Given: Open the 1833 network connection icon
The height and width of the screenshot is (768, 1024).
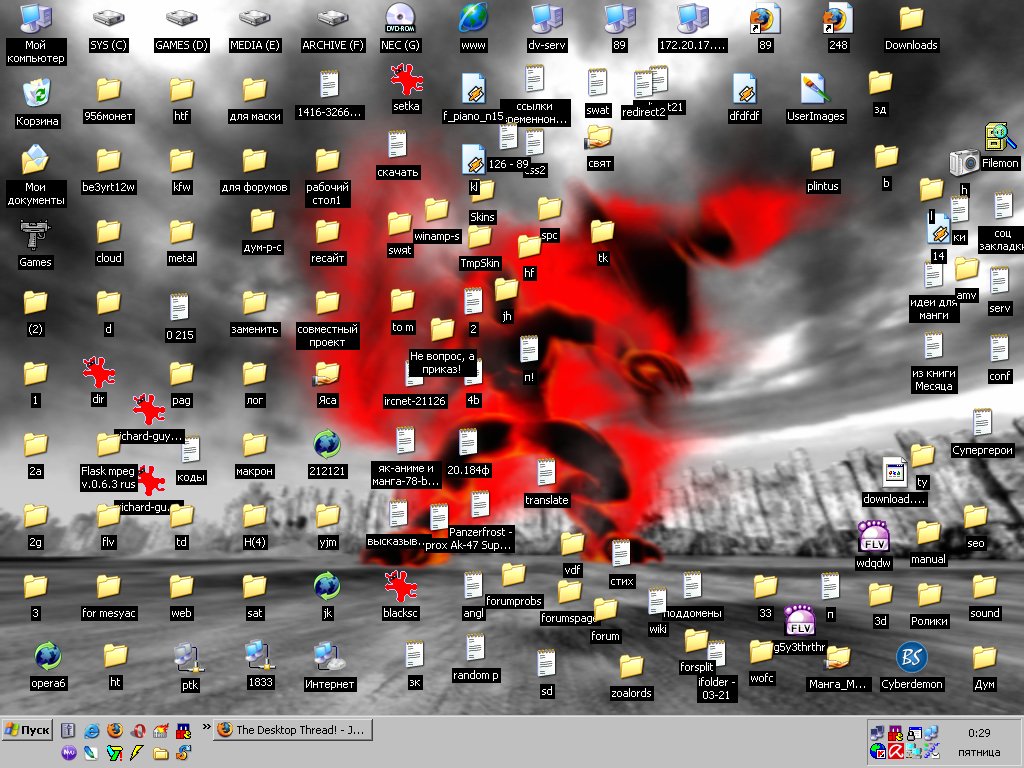Looking at the screenshot, I should (260, 665).
